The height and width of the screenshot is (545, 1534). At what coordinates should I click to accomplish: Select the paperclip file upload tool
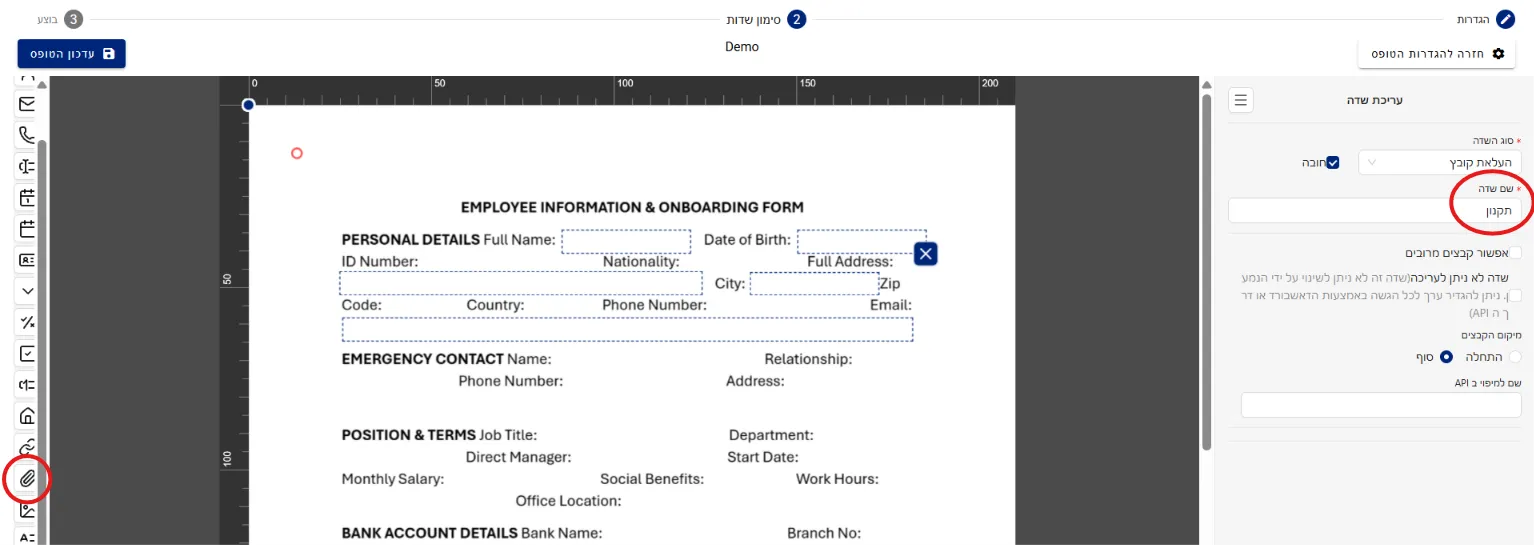(x=27, y=479)
